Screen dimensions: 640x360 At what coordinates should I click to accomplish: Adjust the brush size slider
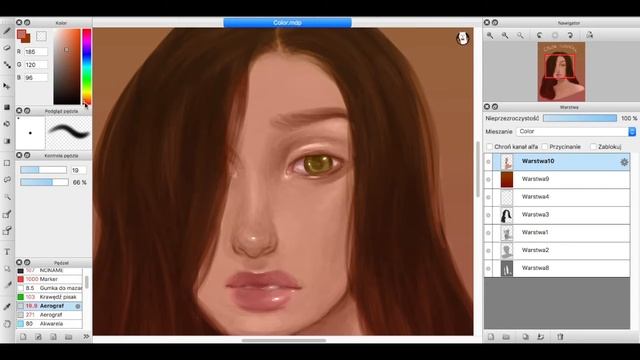43,170
